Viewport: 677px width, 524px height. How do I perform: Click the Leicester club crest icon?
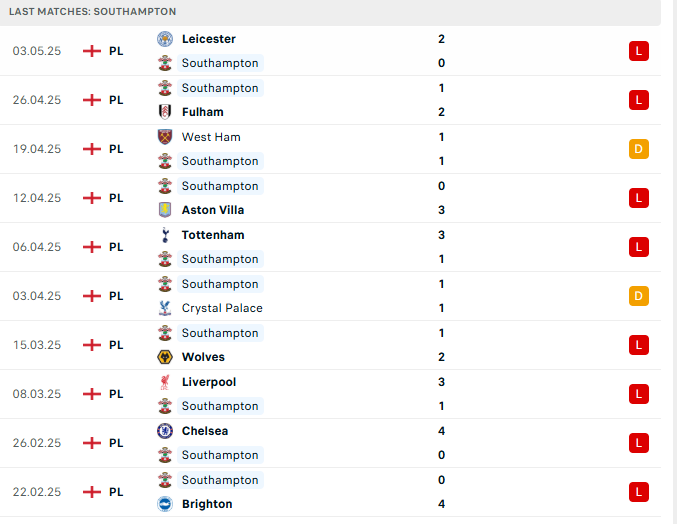pyautogui.click(x=165, y=39)
